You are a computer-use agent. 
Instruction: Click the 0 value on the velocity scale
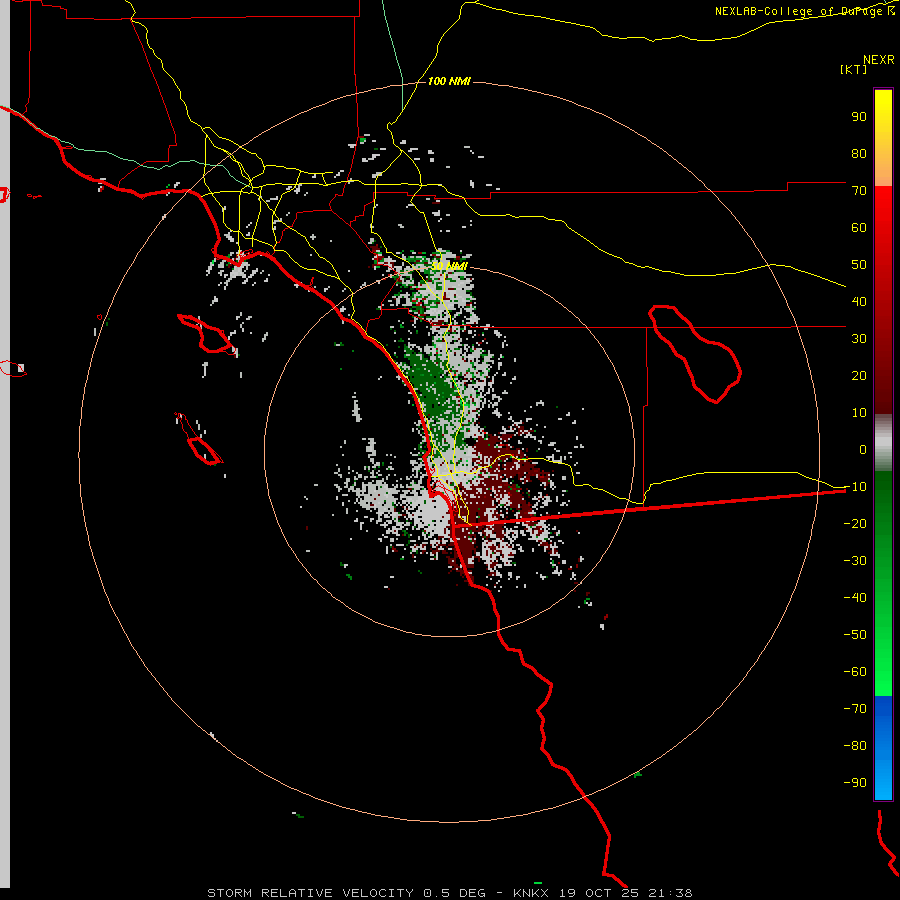click(x=863, y=450)
